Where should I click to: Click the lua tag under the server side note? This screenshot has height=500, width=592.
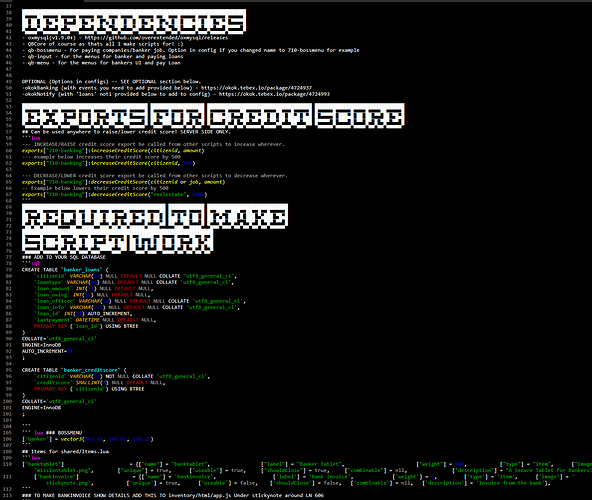click(x=35, y=138)
